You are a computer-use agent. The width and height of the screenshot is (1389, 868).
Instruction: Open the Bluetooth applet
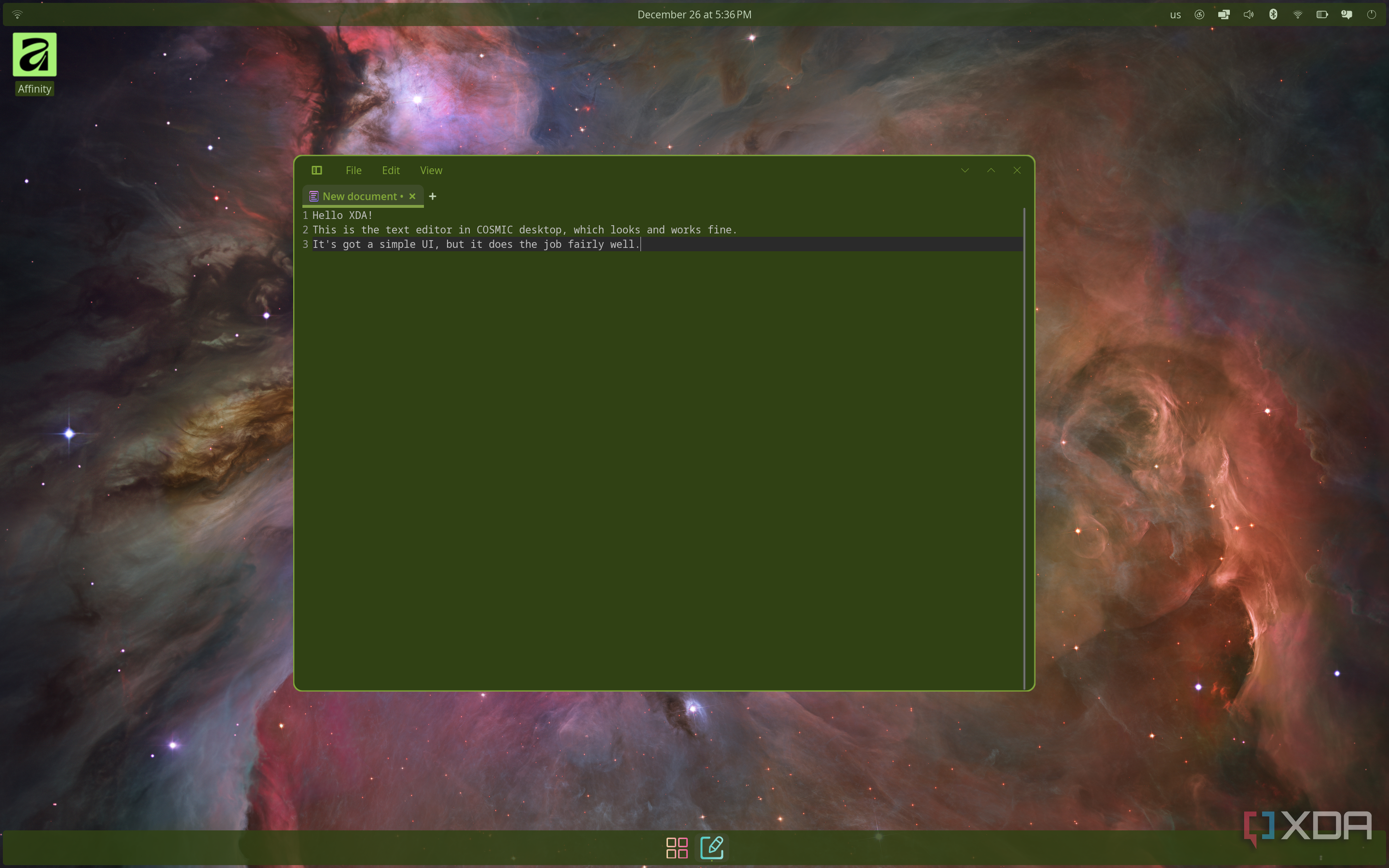tap(1273, 14)
